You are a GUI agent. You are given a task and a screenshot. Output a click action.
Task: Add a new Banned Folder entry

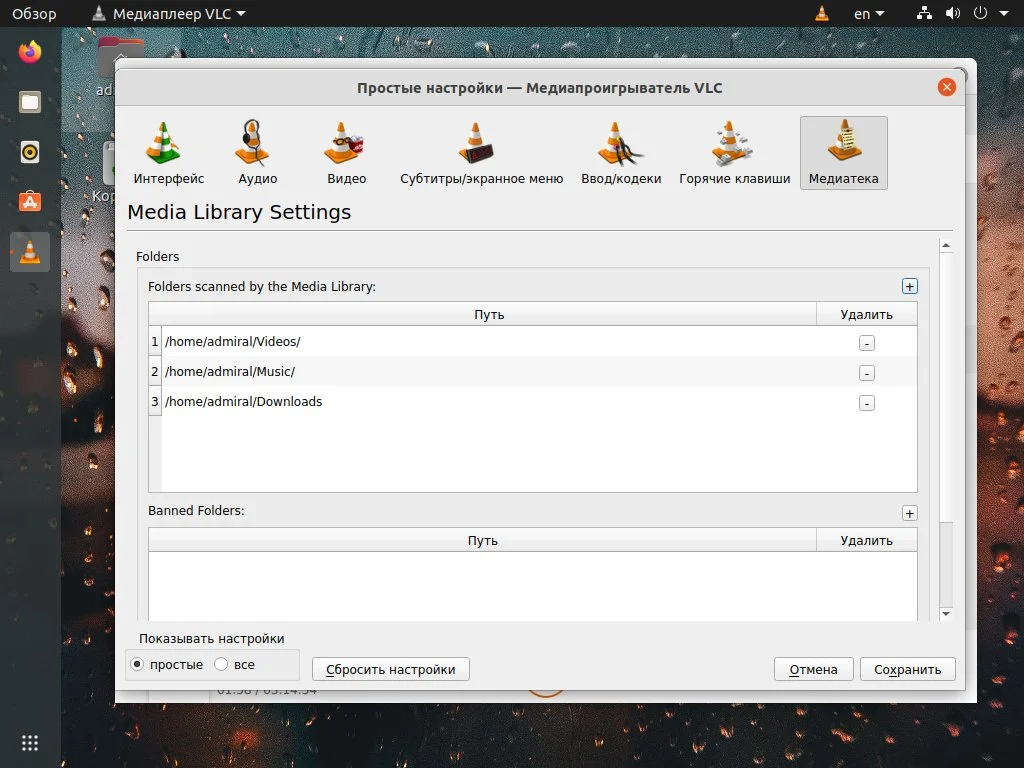[910, 513]
